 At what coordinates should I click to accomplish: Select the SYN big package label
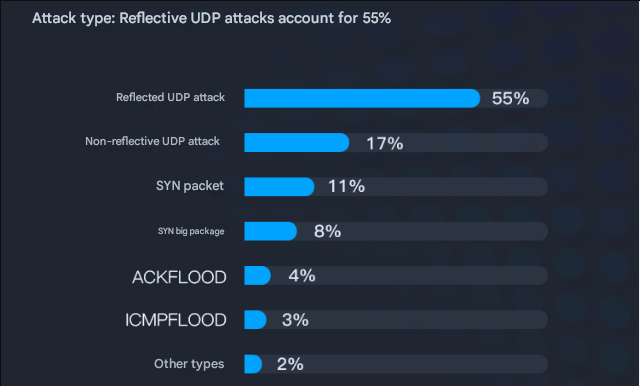[191, 231]
